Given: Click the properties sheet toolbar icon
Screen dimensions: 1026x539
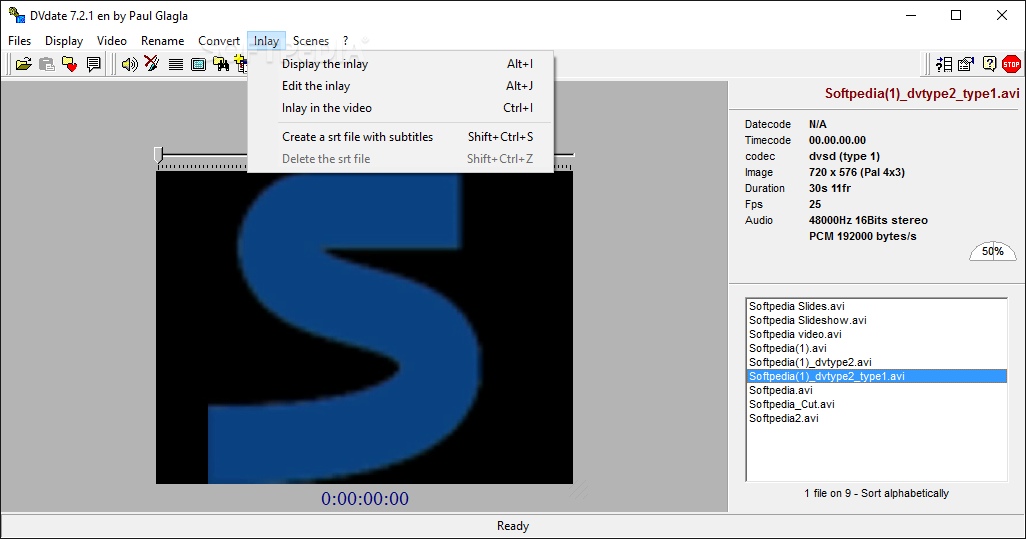Looking at the screenshot, I should (966, 64).
